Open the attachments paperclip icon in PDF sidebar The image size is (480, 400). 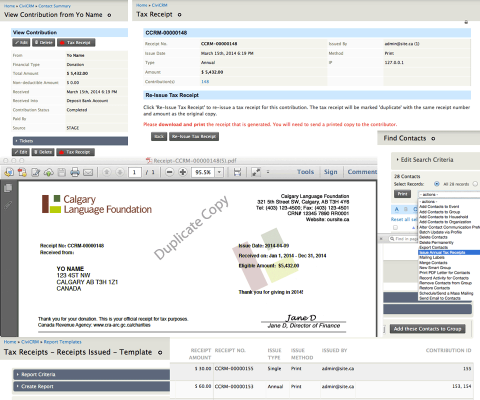pos(8,205)
